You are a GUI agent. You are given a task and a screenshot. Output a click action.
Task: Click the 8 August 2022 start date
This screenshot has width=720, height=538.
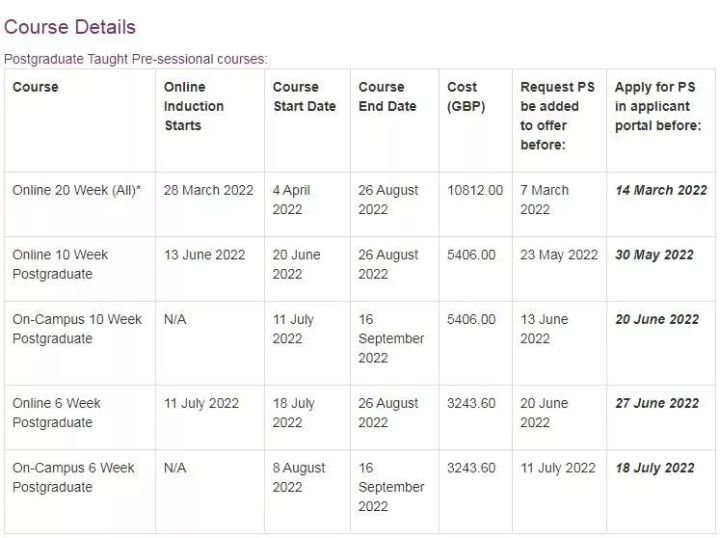coord(299,477)
